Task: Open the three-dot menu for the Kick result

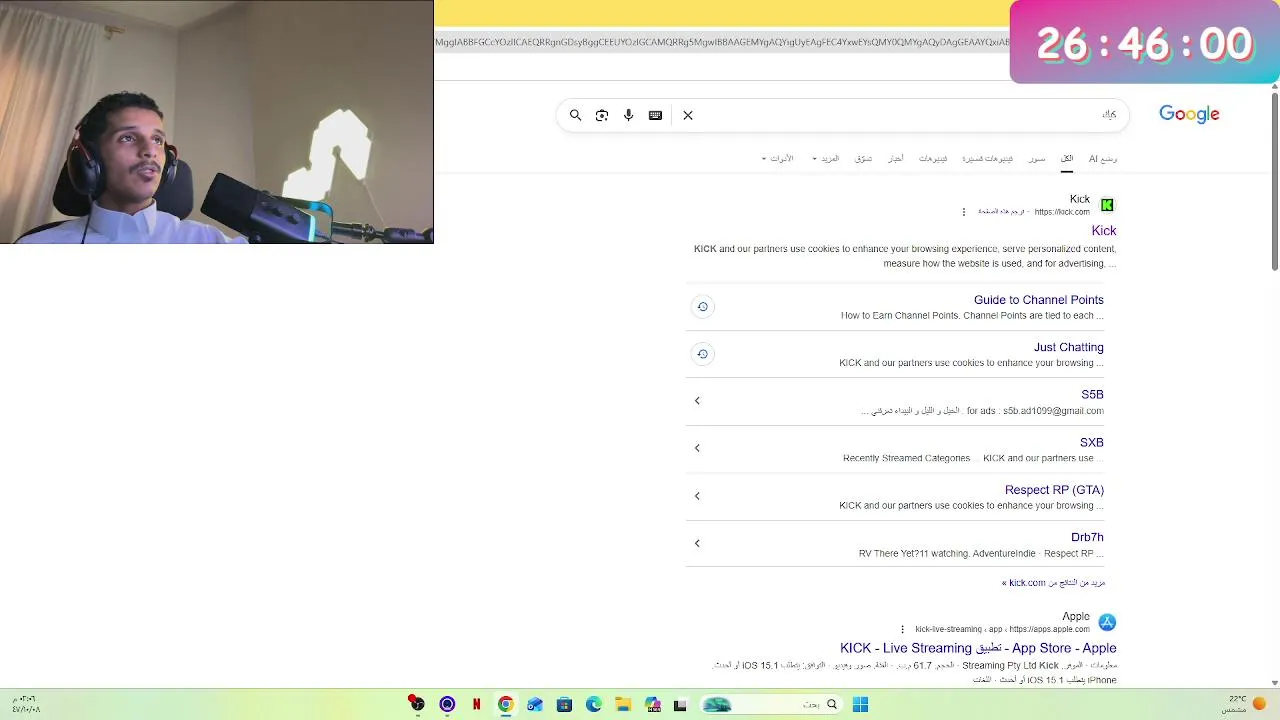Action: pos(964,212)
